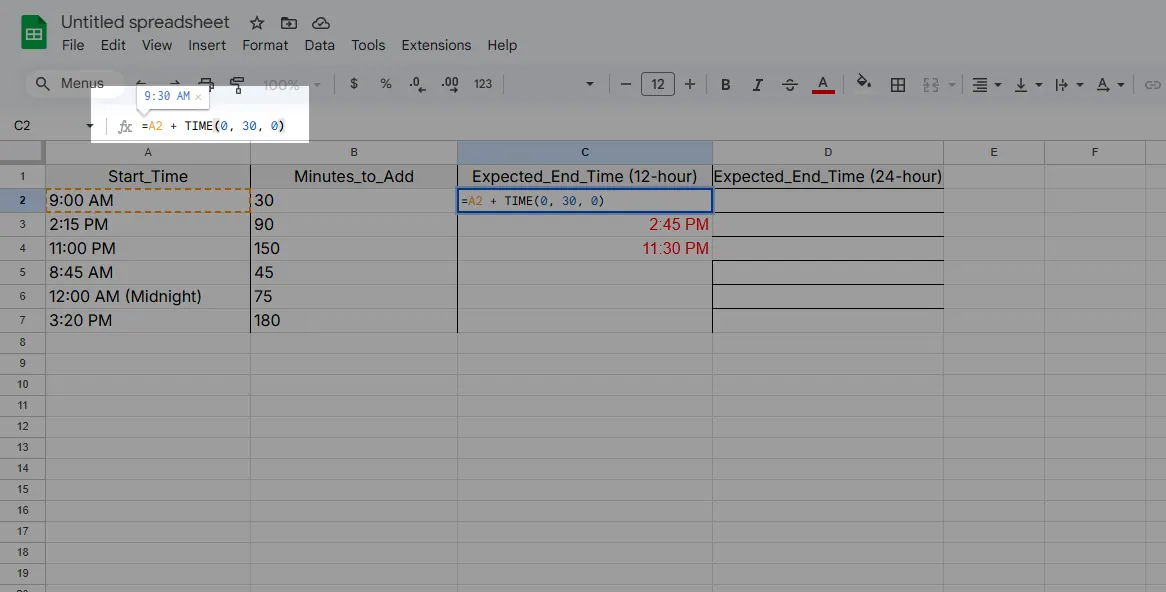Open the borders tool
1166x592 pixels.
[898, 85]
